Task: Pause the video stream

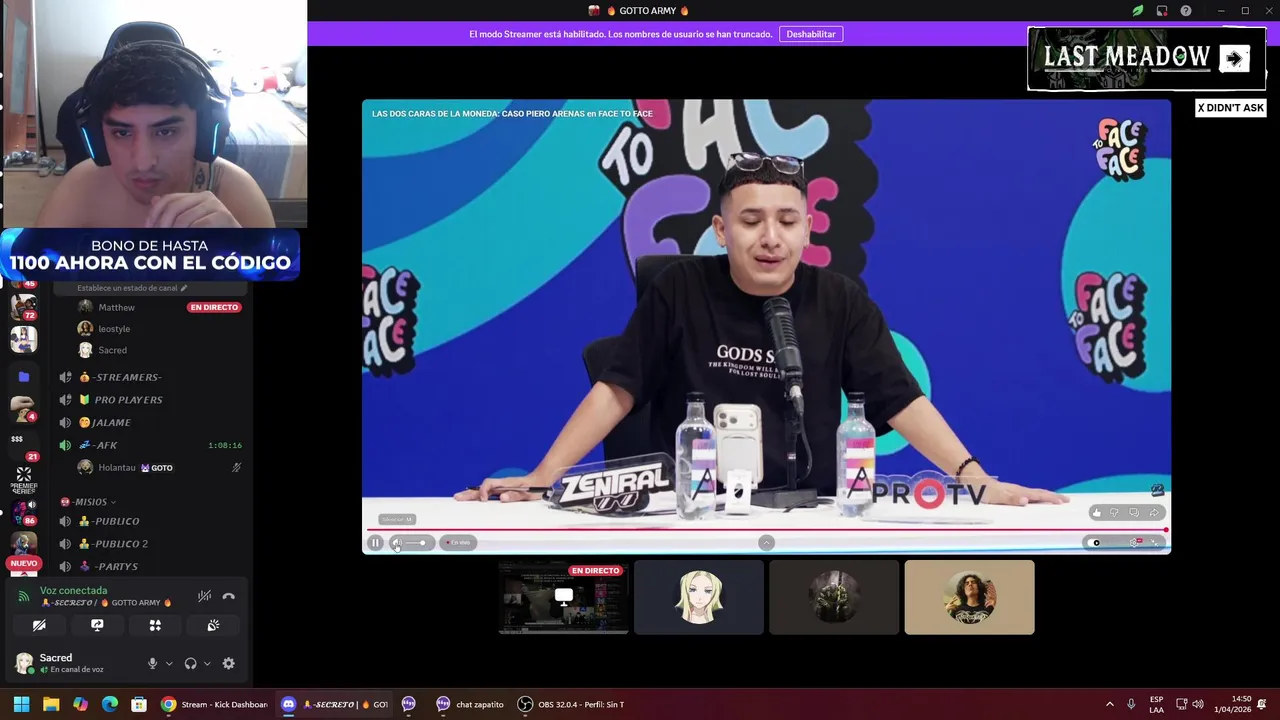Action: tap(375, 543)
